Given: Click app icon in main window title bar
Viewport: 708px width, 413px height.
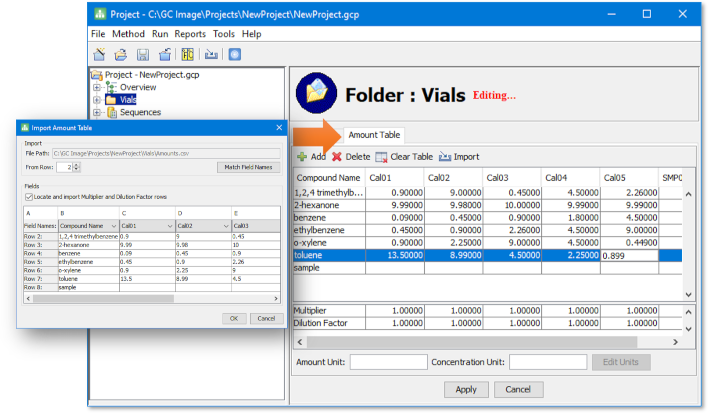Looking at the screenshot, I should [100, 14].
